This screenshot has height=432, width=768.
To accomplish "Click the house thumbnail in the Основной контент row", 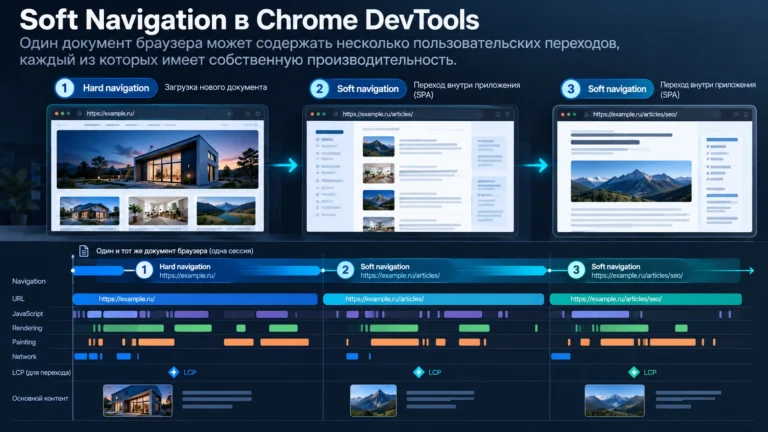I will [138, 400].
